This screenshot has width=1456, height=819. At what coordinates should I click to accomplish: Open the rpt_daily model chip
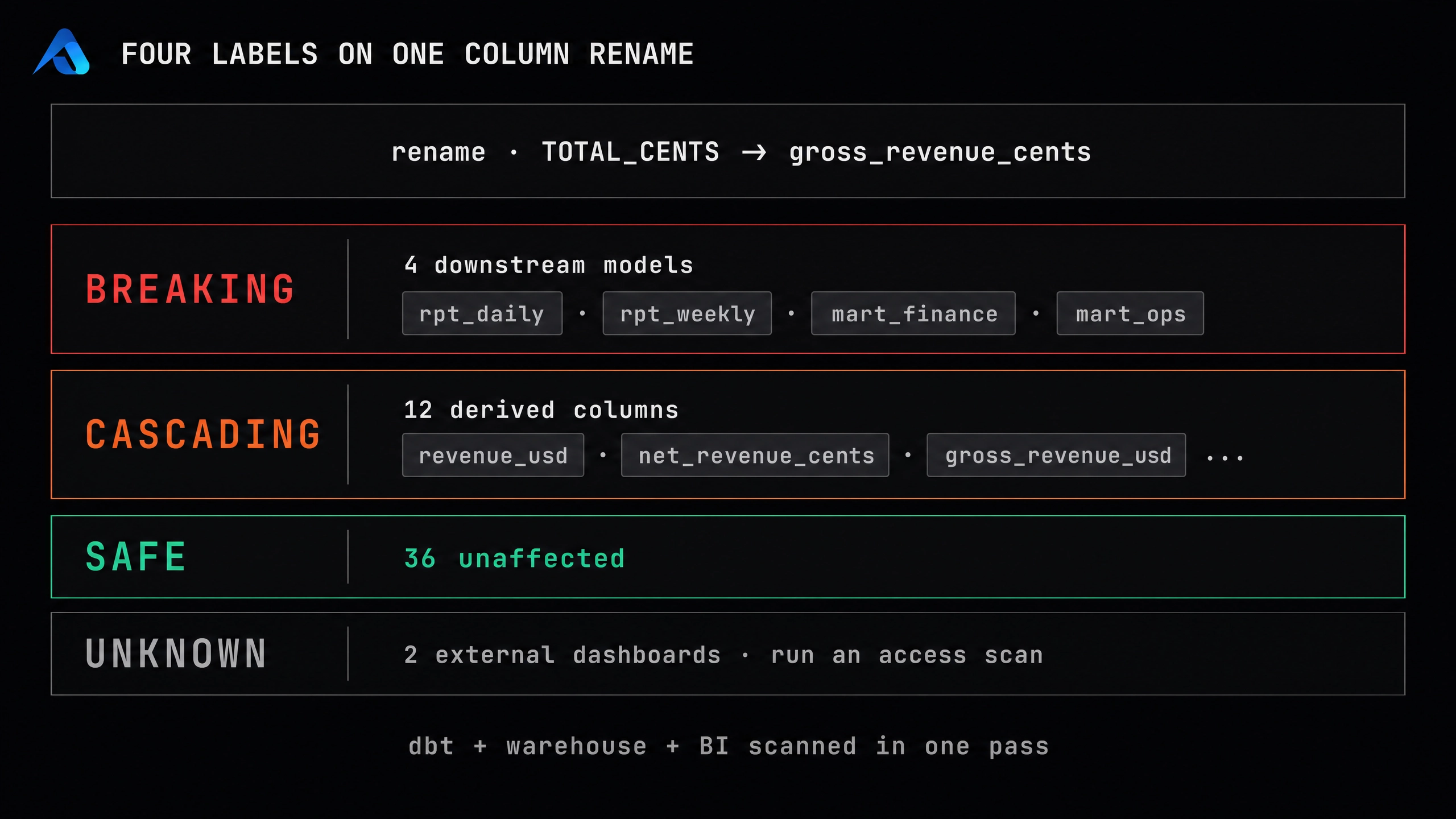coord(482,313)
